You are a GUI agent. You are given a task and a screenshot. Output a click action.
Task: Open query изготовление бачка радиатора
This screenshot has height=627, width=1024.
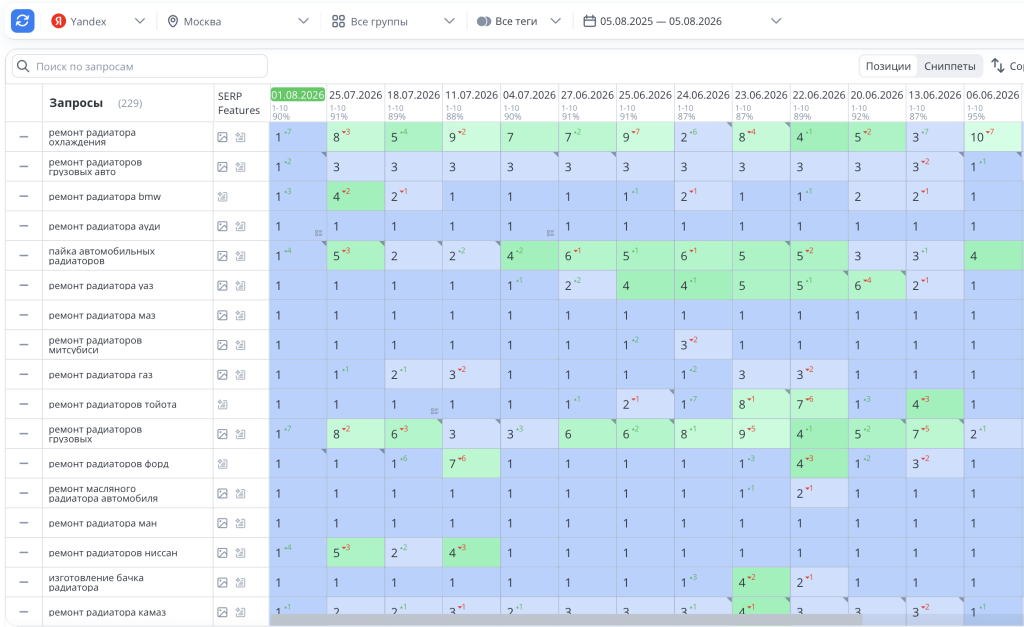tap(96, 583)
